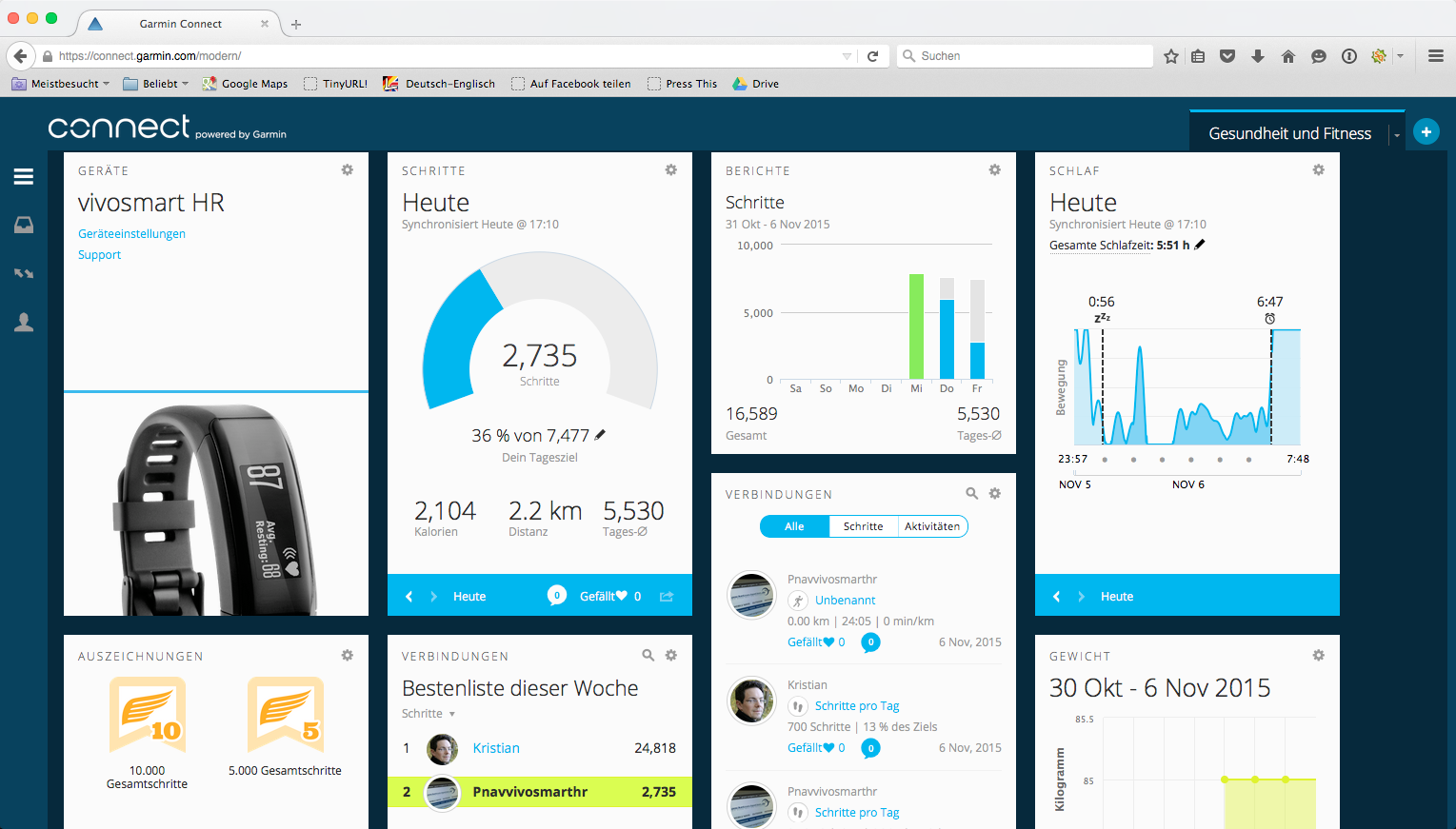Select the Gesundheit und Fitness tab

[1289, 133]
